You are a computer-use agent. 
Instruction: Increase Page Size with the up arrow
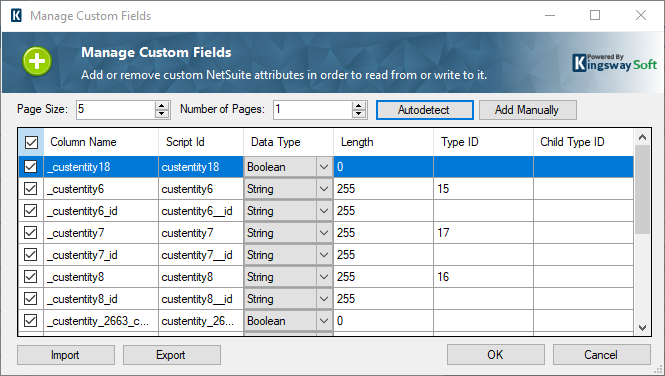[162, 106]
